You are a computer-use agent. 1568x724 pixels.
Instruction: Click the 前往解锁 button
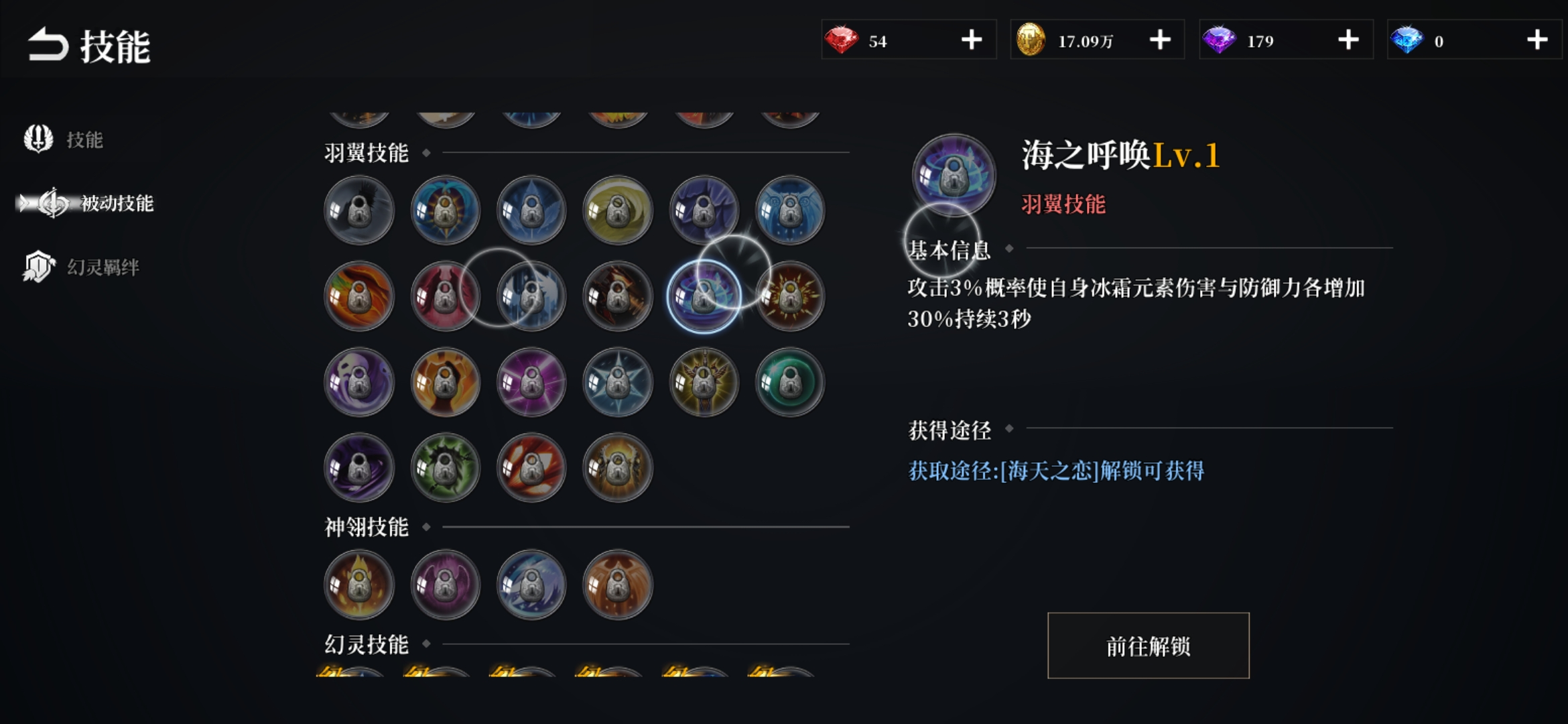click(1148, 646)
